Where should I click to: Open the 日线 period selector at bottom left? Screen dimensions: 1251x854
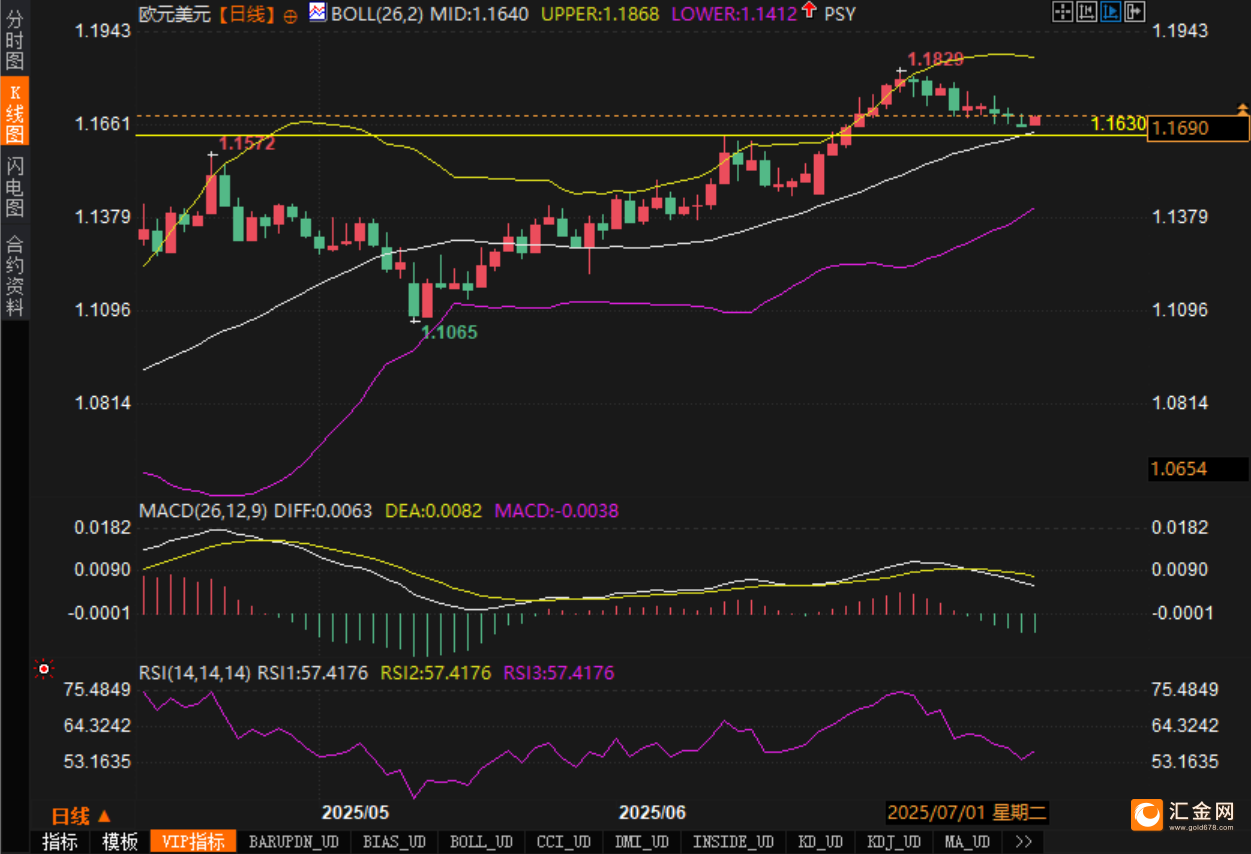(81, 815)
